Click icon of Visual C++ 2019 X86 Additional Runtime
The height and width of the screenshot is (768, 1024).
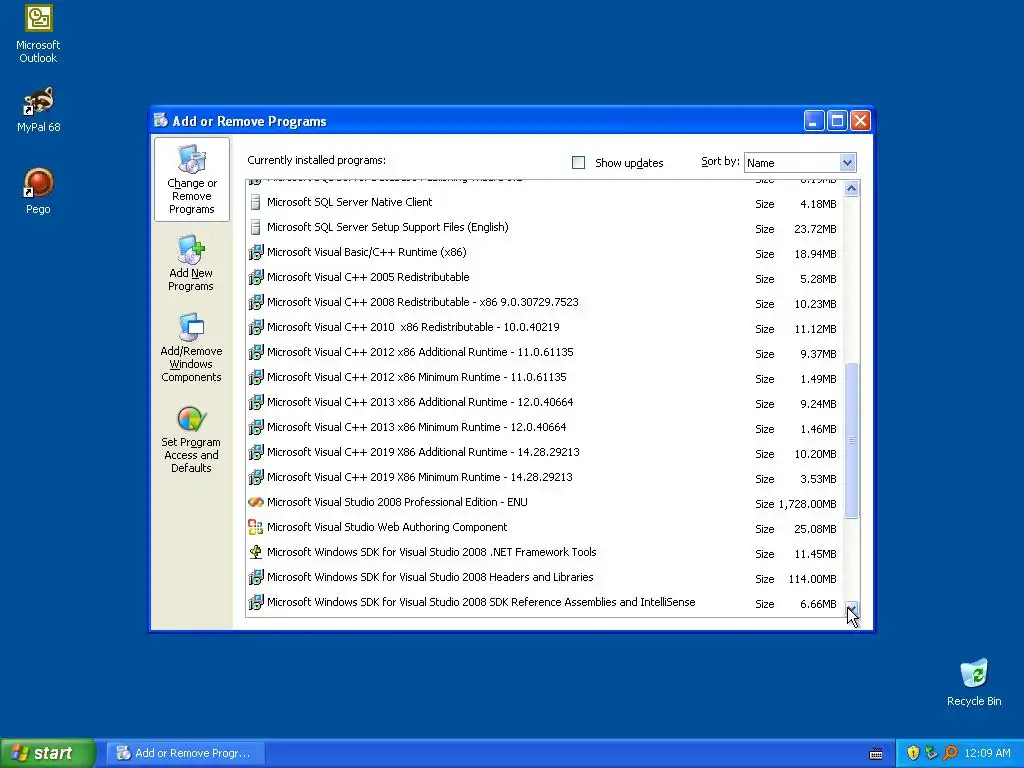(x=255, y=452)
